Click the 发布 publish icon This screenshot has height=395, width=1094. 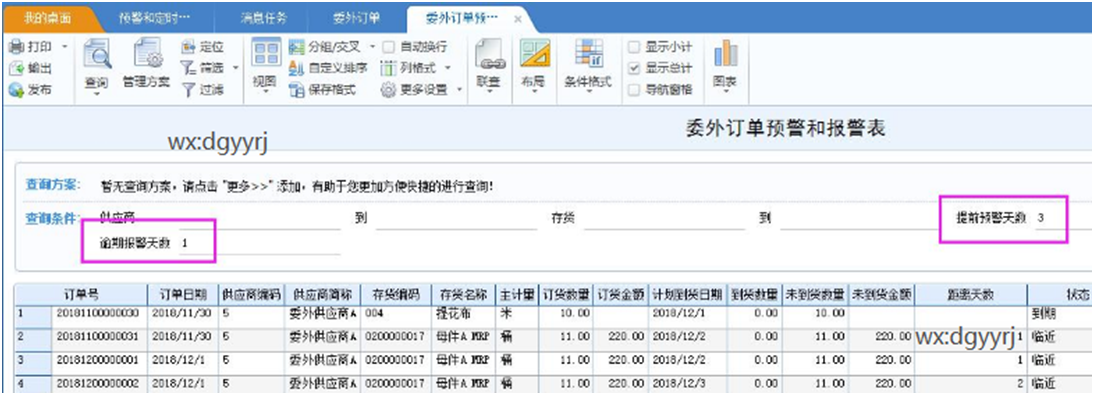tap(17, 89)
